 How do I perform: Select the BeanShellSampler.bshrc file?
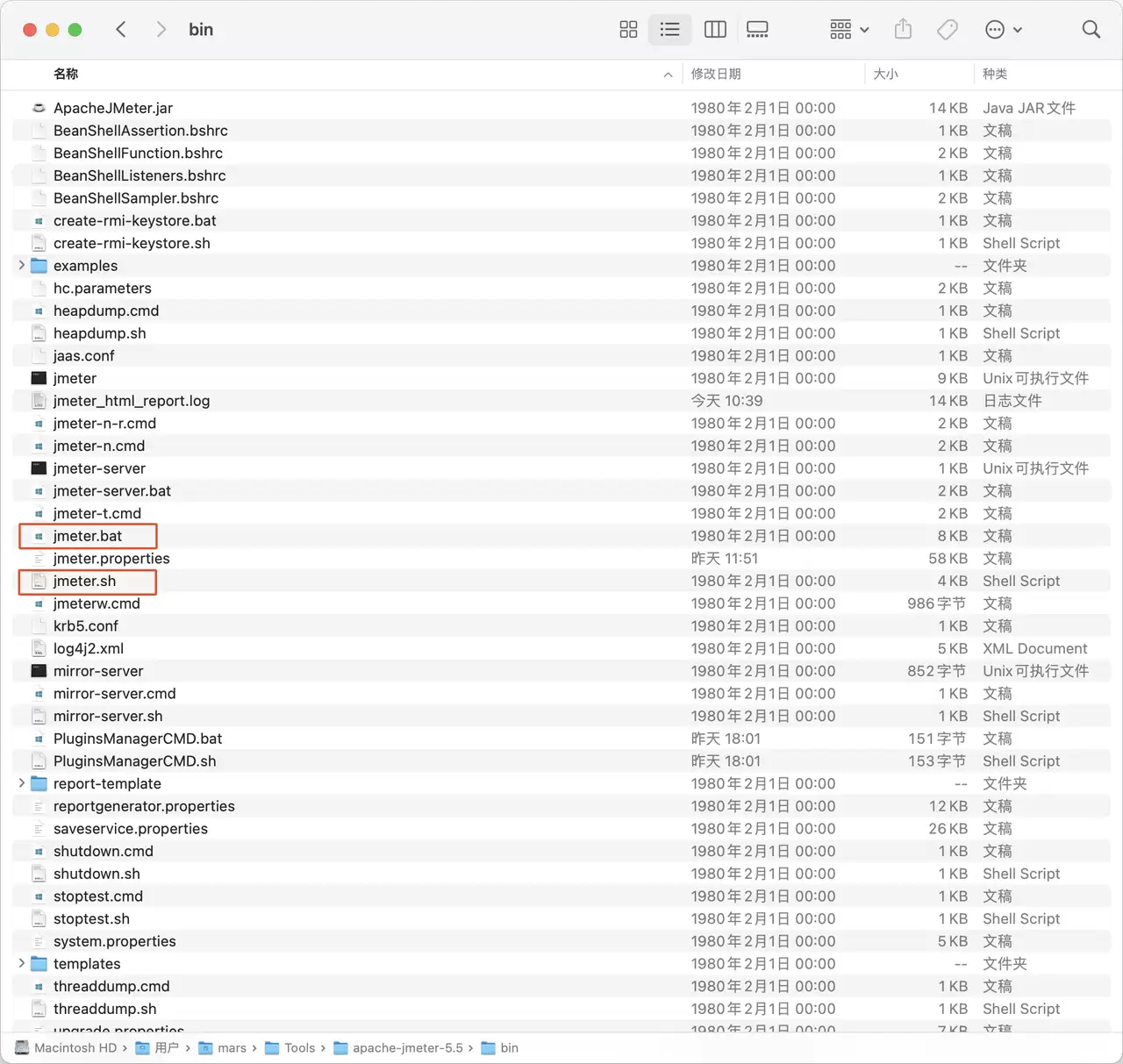(x=136, y=198)
